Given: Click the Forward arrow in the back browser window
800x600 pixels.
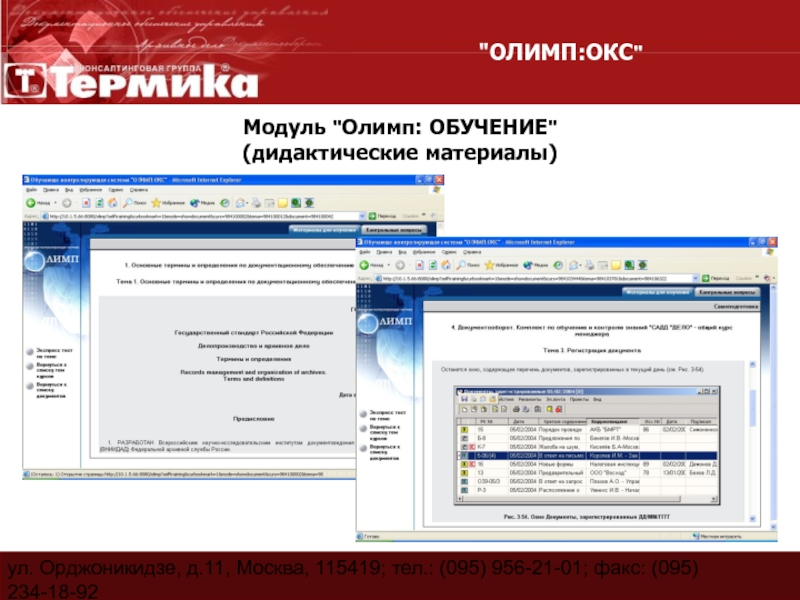Looking at the screenshot, I should pos(67,203).
